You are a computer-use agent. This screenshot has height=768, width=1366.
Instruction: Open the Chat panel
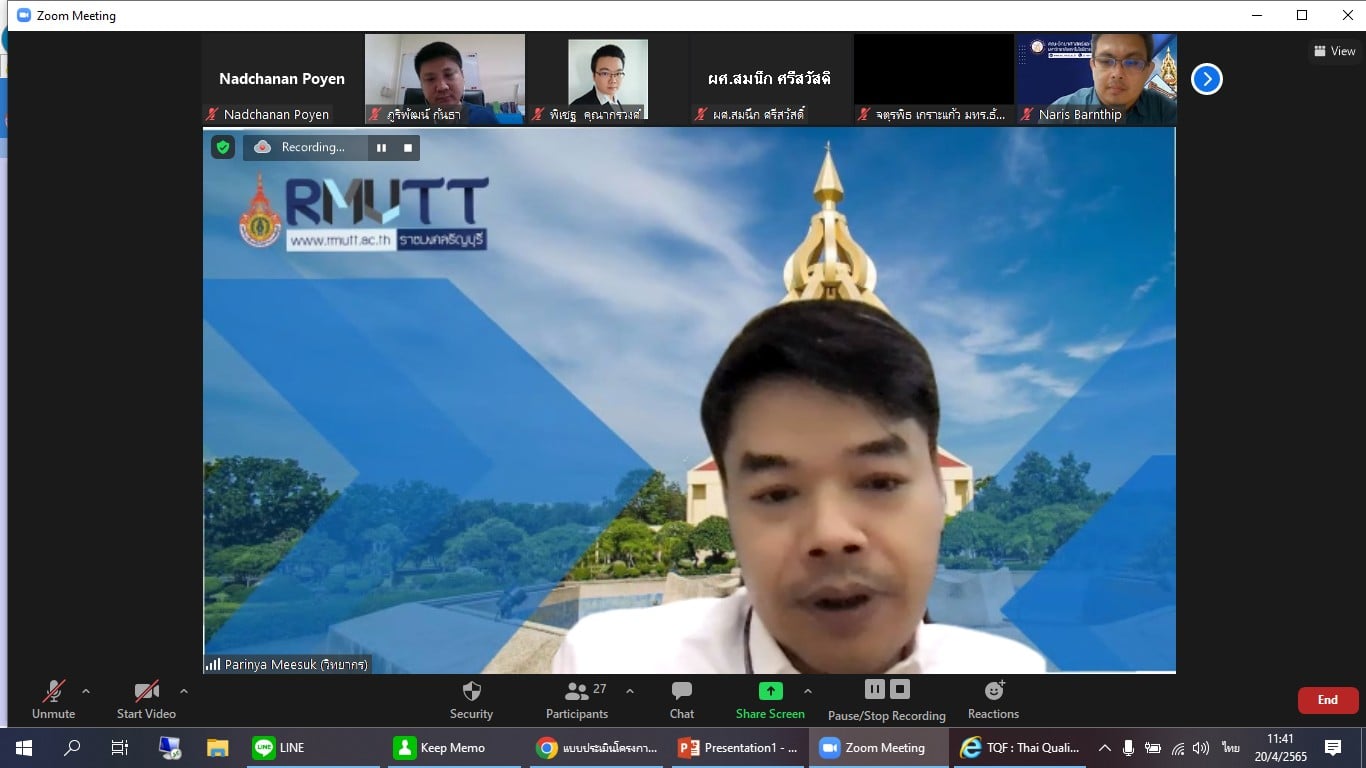(682, 699)
